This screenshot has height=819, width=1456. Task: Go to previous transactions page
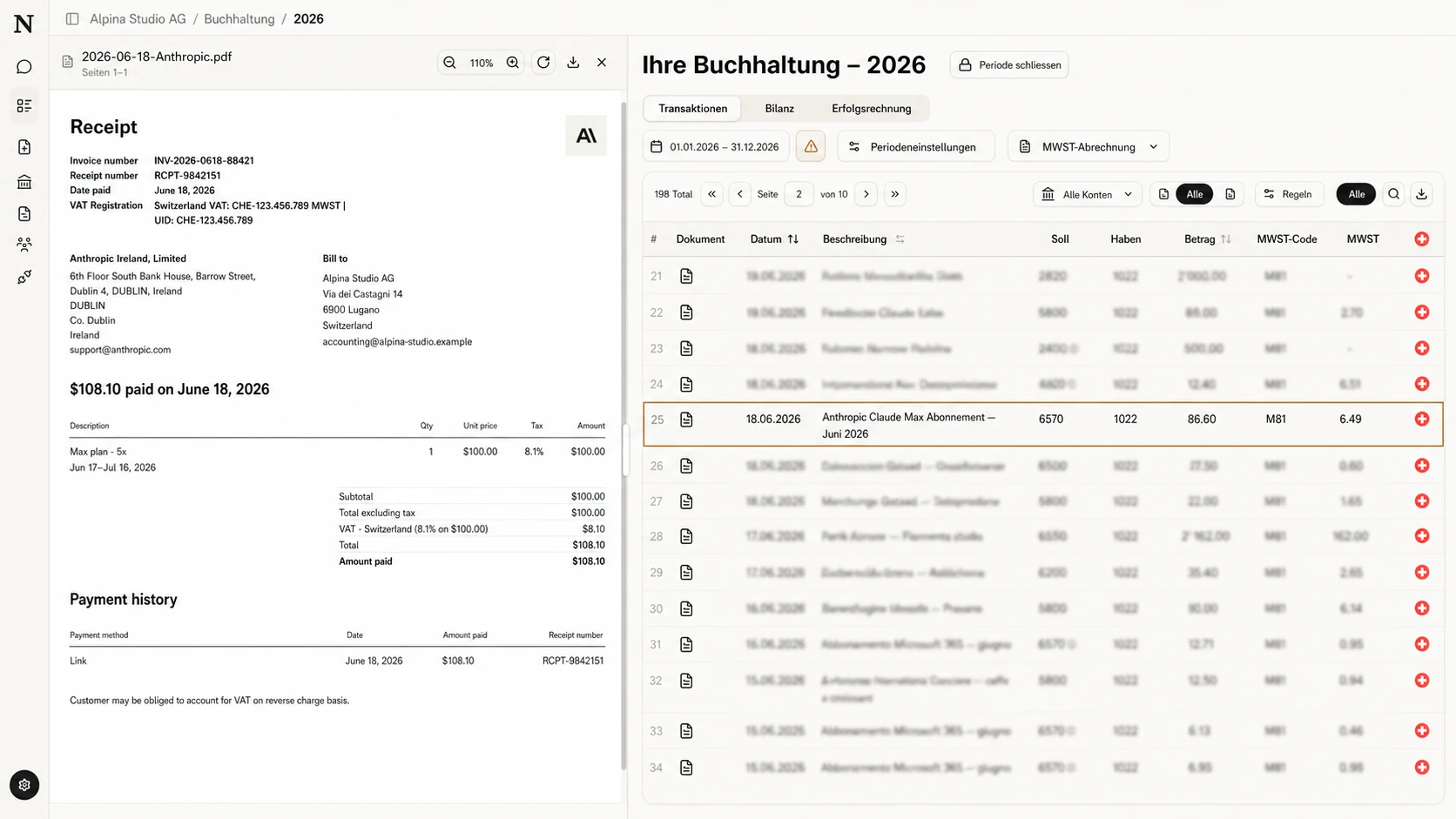tap(740, 194)
